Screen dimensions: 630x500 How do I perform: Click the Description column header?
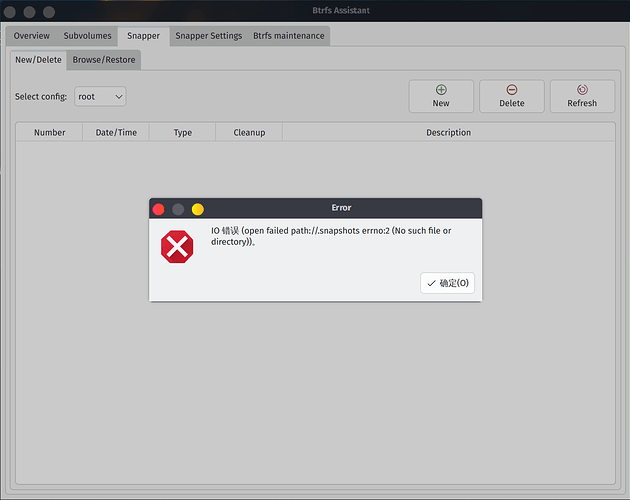click(448, 132)
